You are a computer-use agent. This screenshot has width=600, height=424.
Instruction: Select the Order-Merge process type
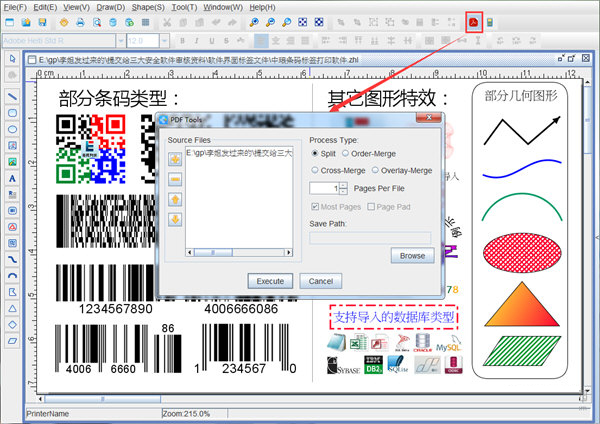[x=347, y=154]
